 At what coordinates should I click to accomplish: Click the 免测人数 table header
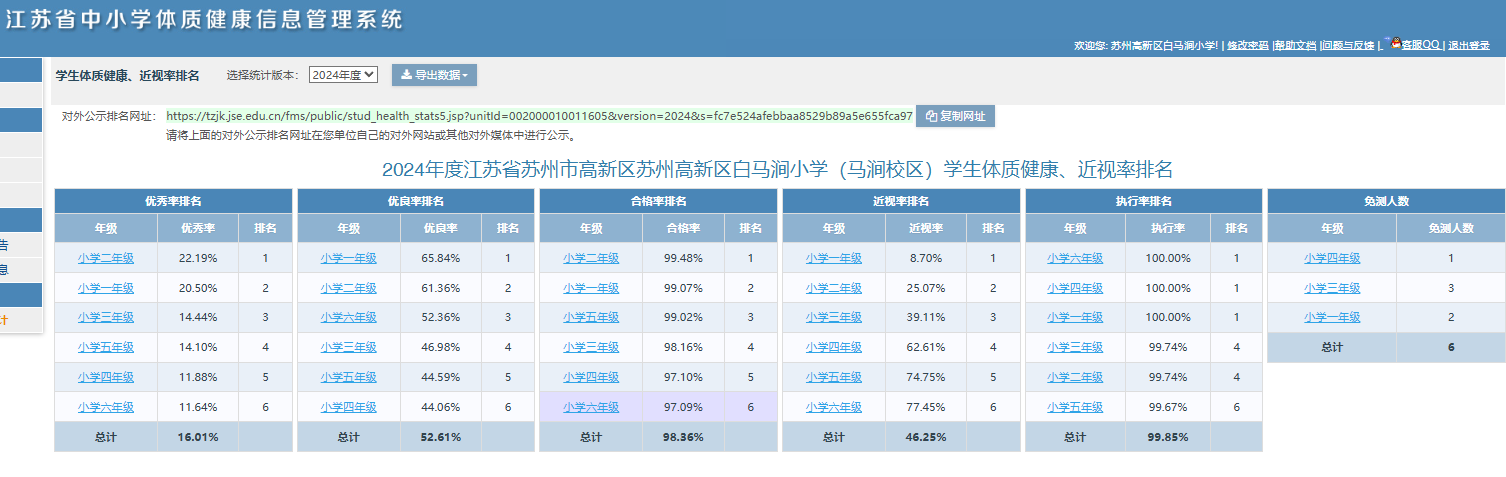coord(1384,201)
